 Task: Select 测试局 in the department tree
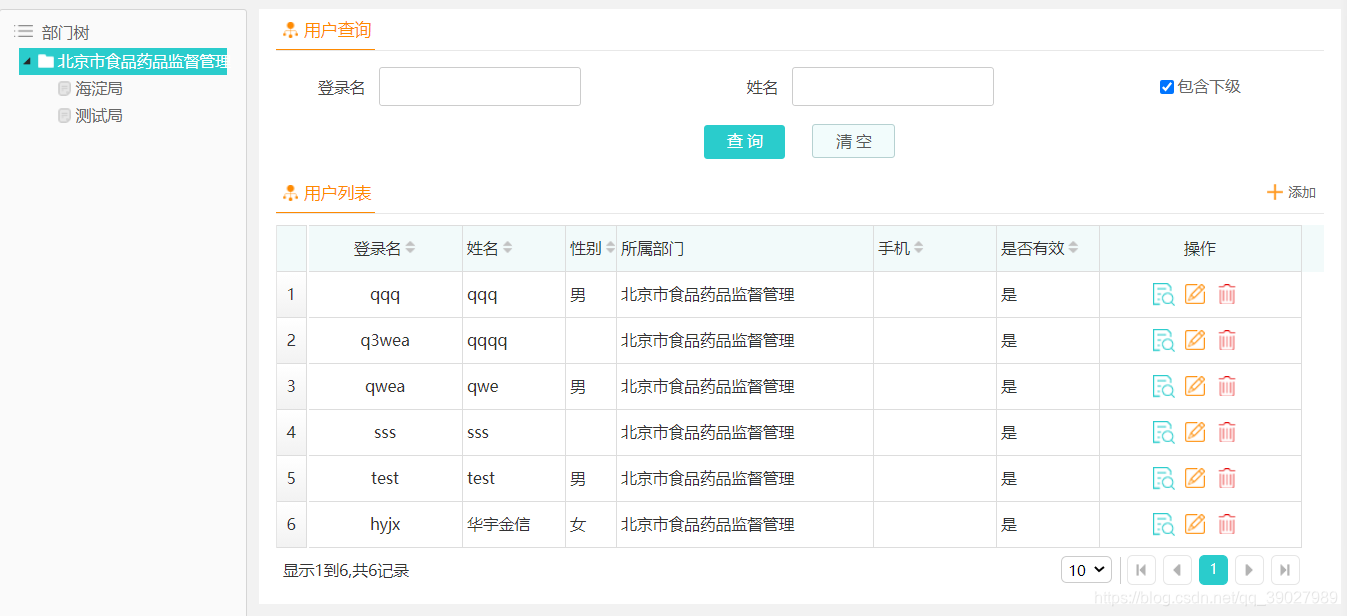pos(99,116)
